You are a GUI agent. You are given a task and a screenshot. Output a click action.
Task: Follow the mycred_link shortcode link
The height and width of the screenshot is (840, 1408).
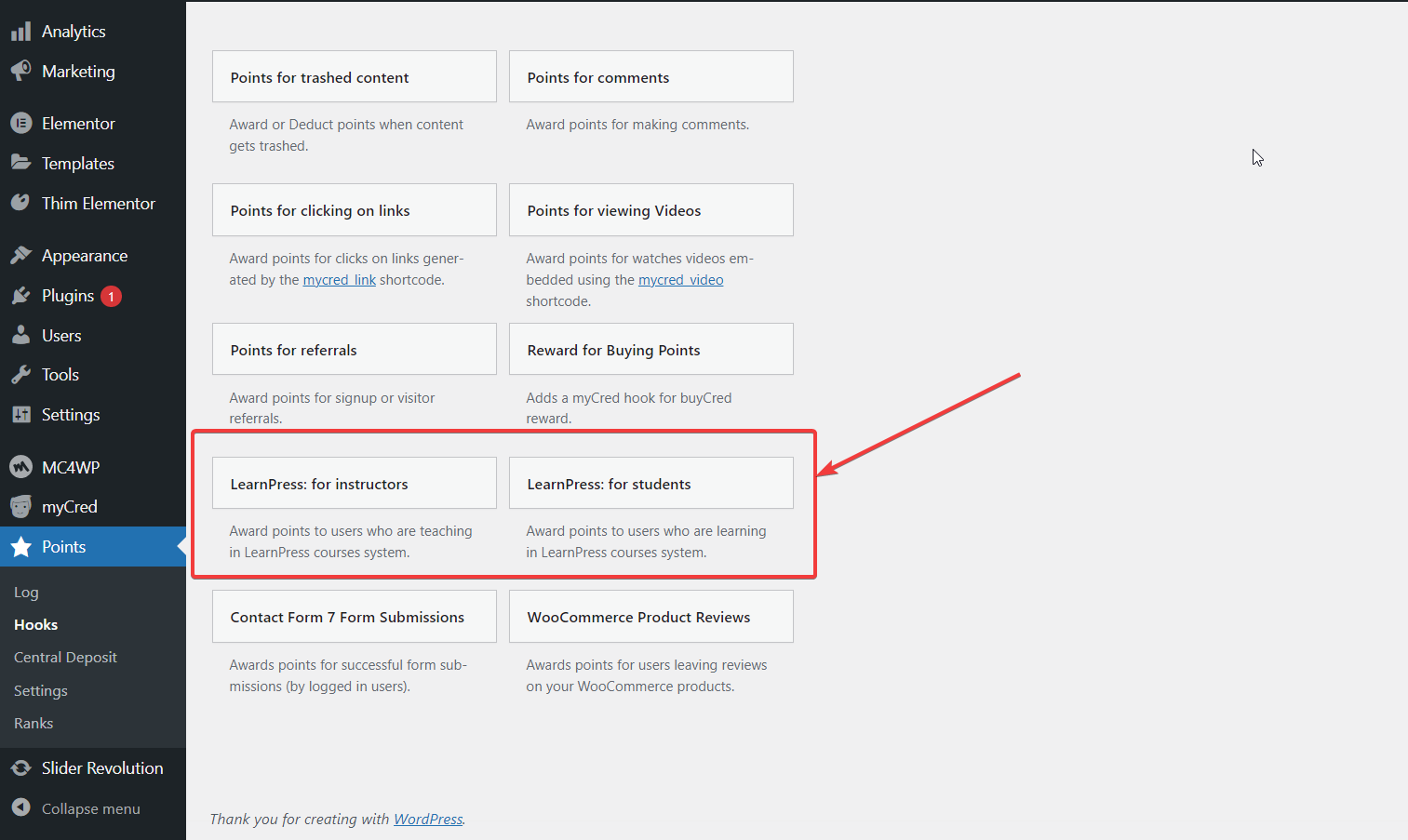pyautogui.click(x=340, y=280)
